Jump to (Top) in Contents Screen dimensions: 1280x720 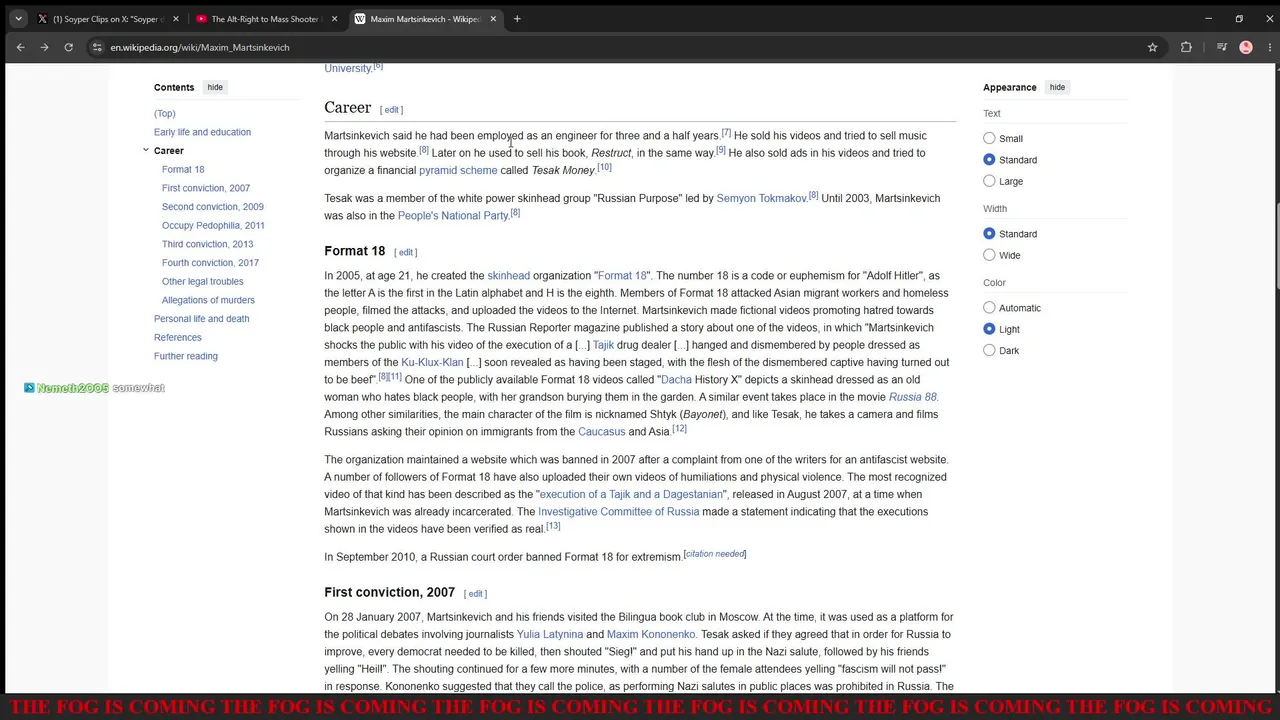(x=164, y=113)
